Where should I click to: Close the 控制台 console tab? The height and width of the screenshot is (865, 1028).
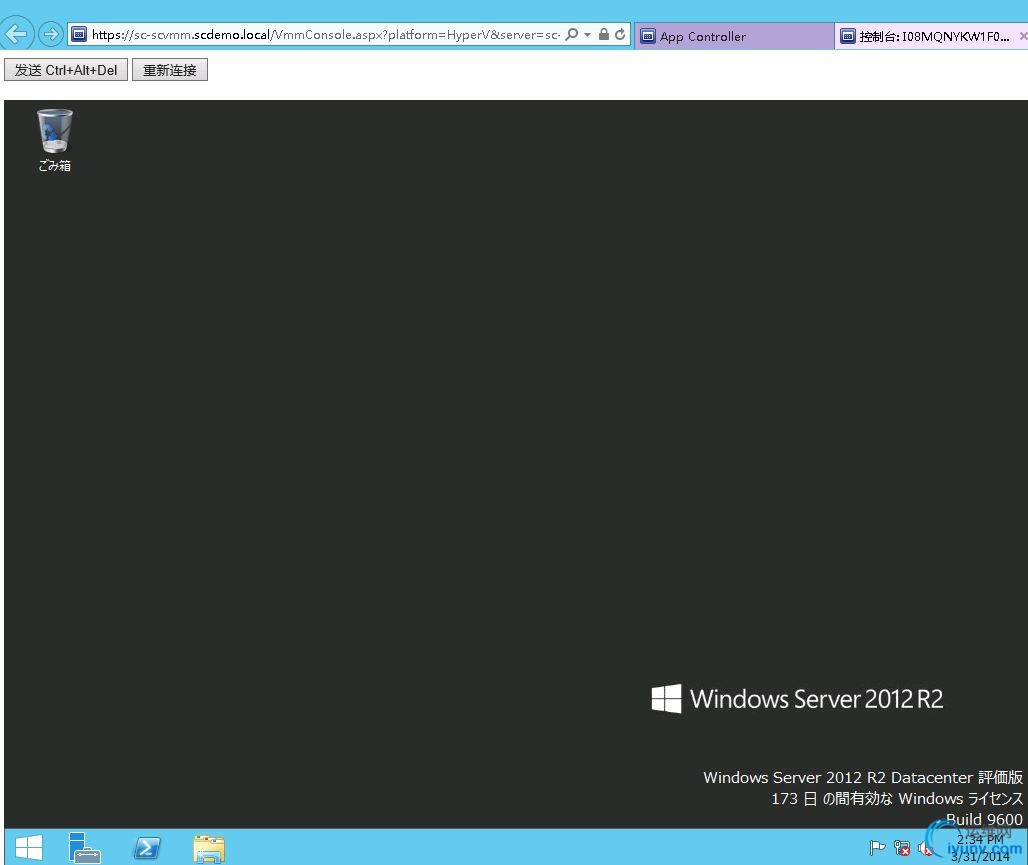coord(1023,36)
